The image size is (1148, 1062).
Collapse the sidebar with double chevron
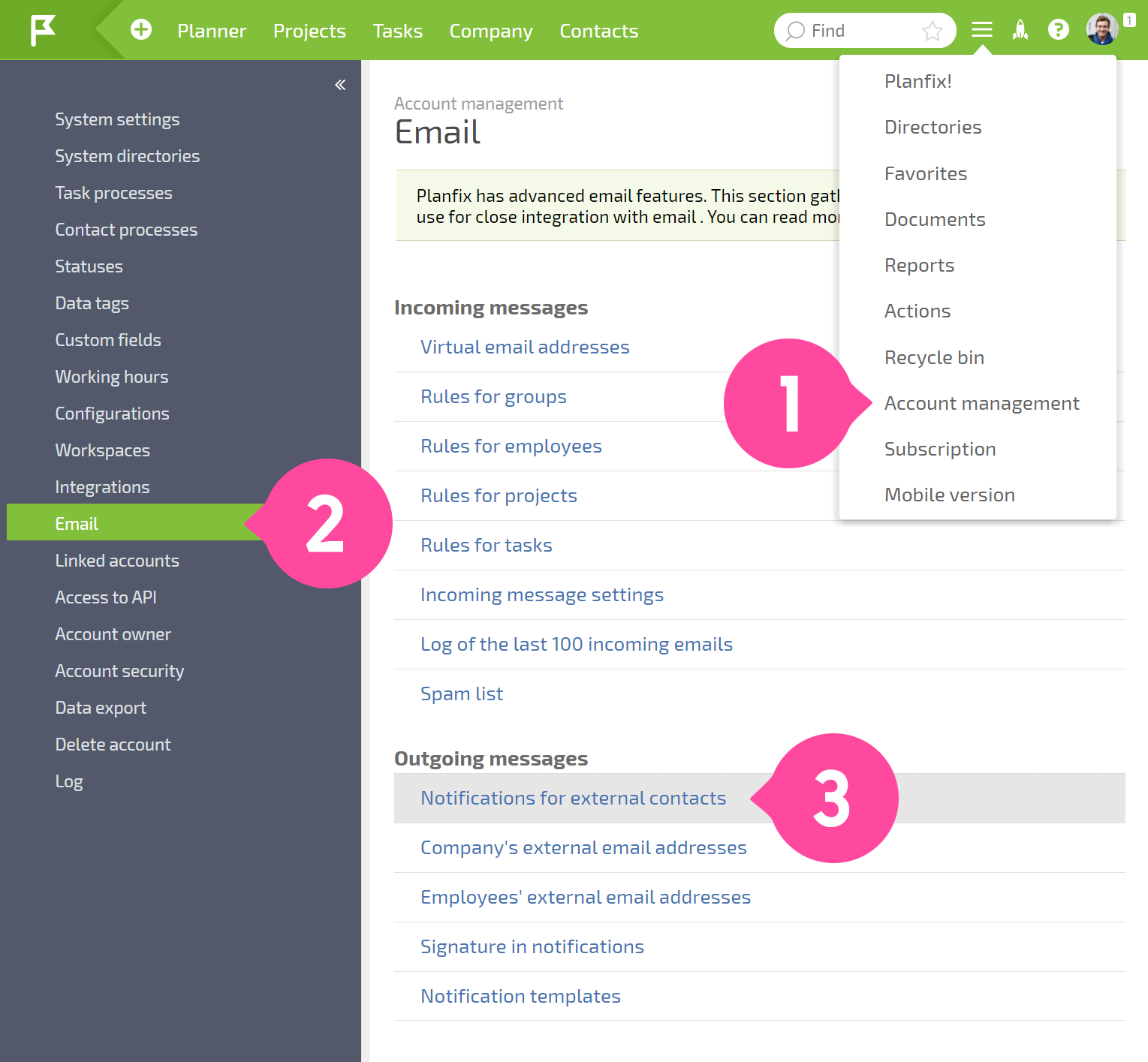pos(340,85)
